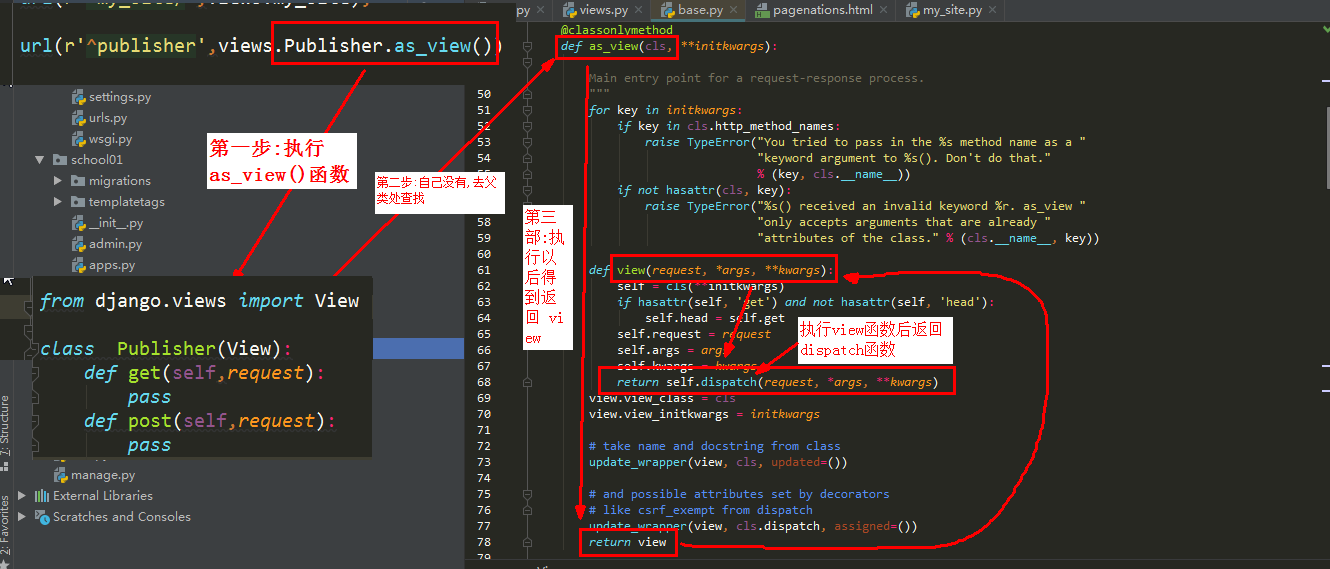The height and width of the screenshot is (569, 1330).
Task: Select wsgi.py in the project tree
Action: (x=110, y=139)
